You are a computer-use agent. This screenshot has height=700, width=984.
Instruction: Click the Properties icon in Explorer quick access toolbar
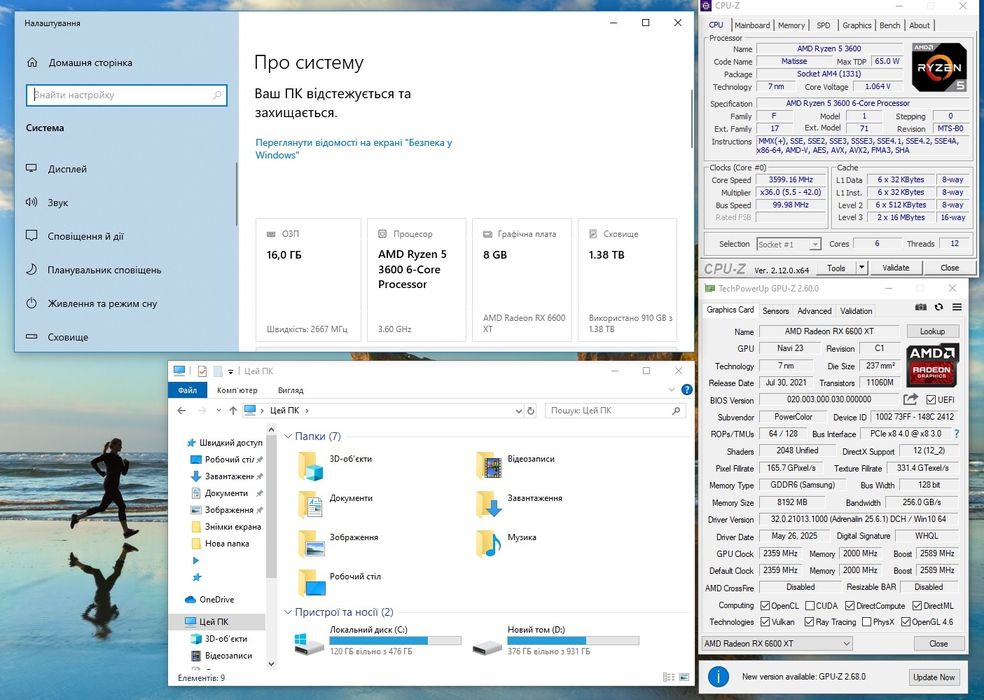(x=202, y=371)
